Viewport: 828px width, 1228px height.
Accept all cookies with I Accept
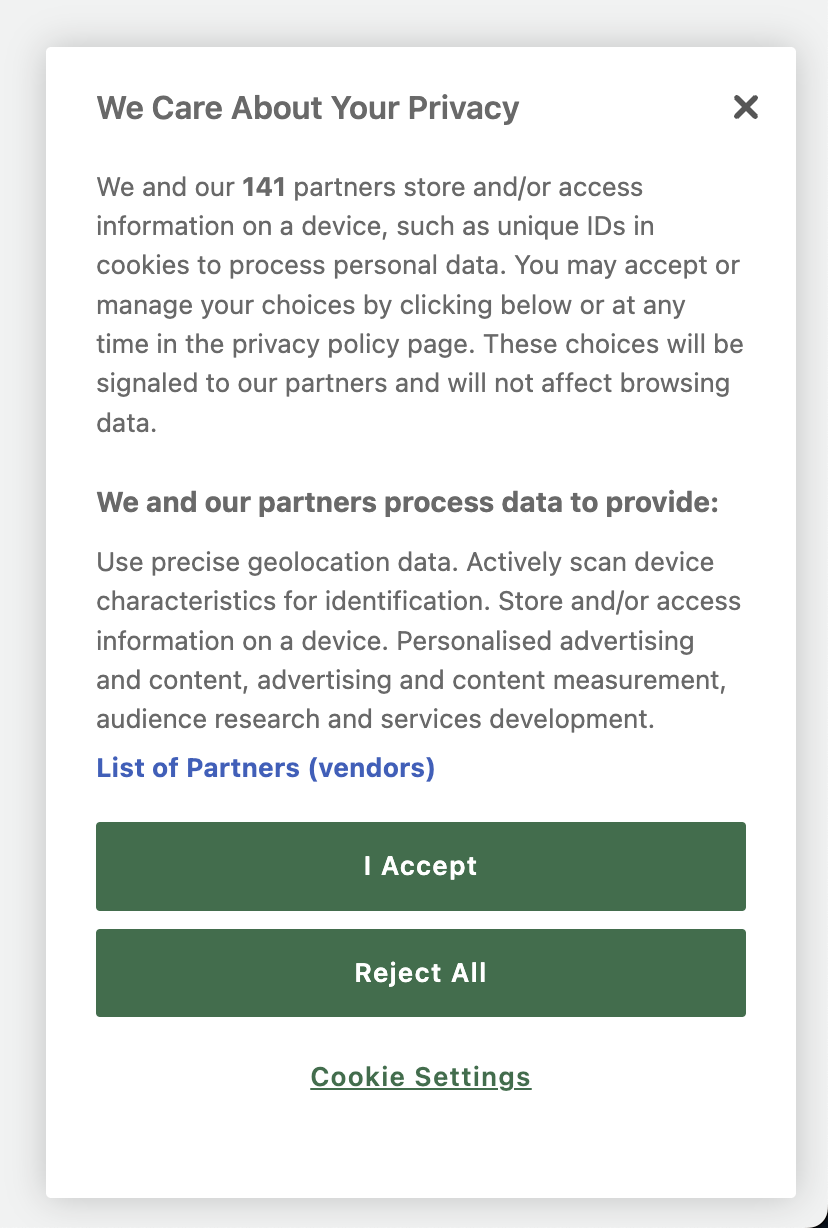coord(421,866)
